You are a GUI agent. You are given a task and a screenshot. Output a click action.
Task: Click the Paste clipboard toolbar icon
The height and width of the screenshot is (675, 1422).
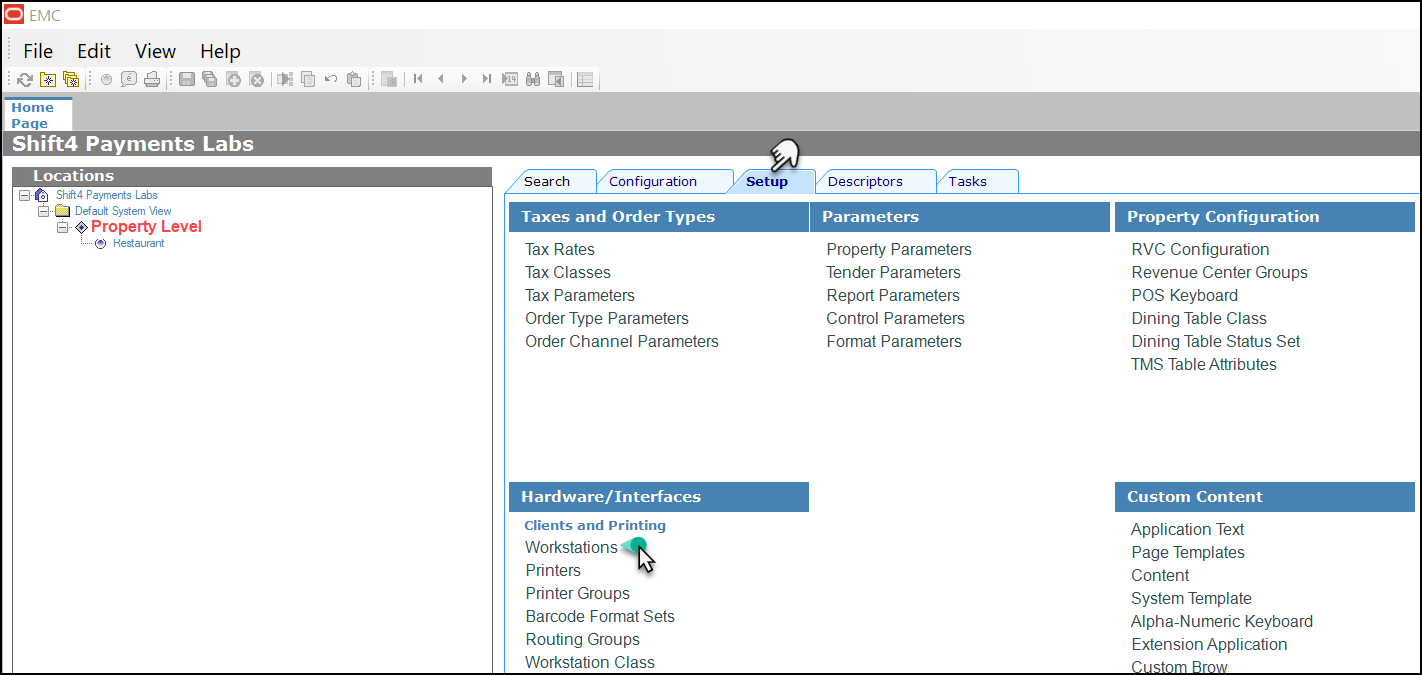pos(354,80)
